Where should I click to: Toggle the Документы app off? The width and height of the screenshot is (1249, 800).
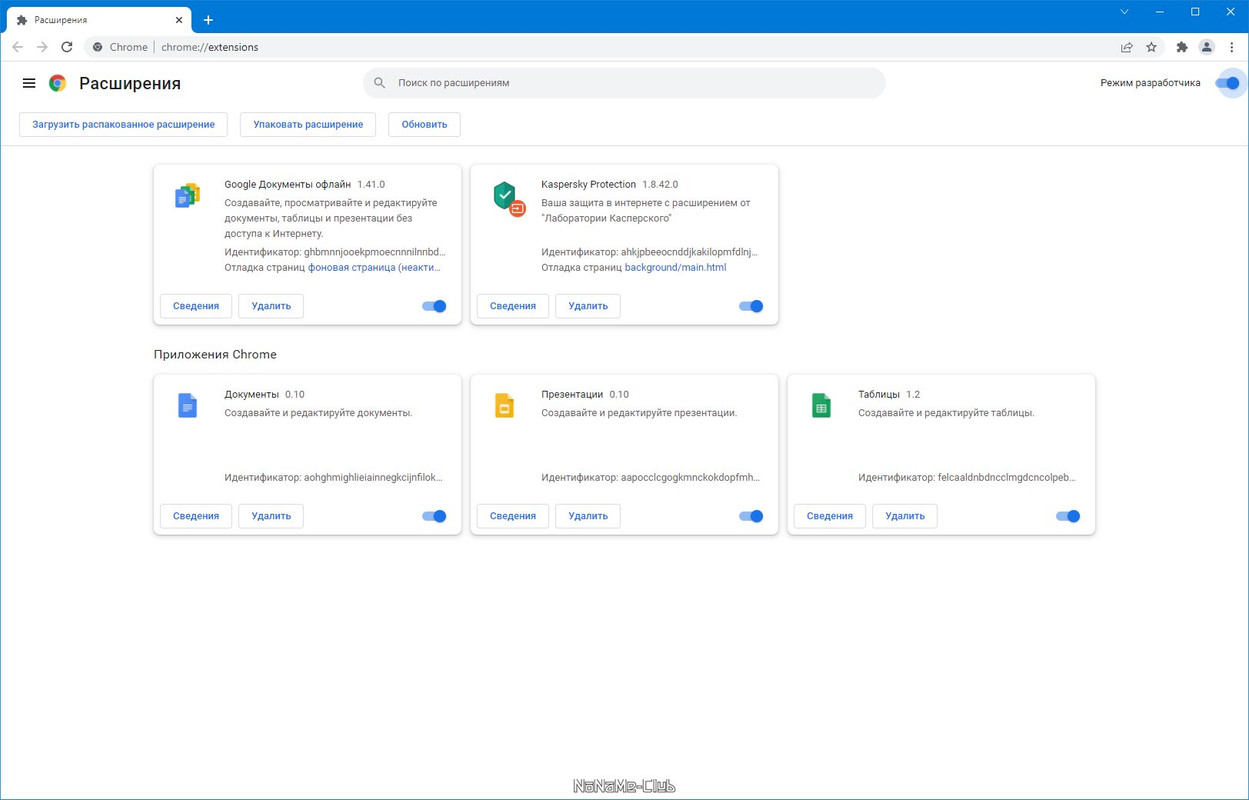pyautogui.click(x=434, y=516)
